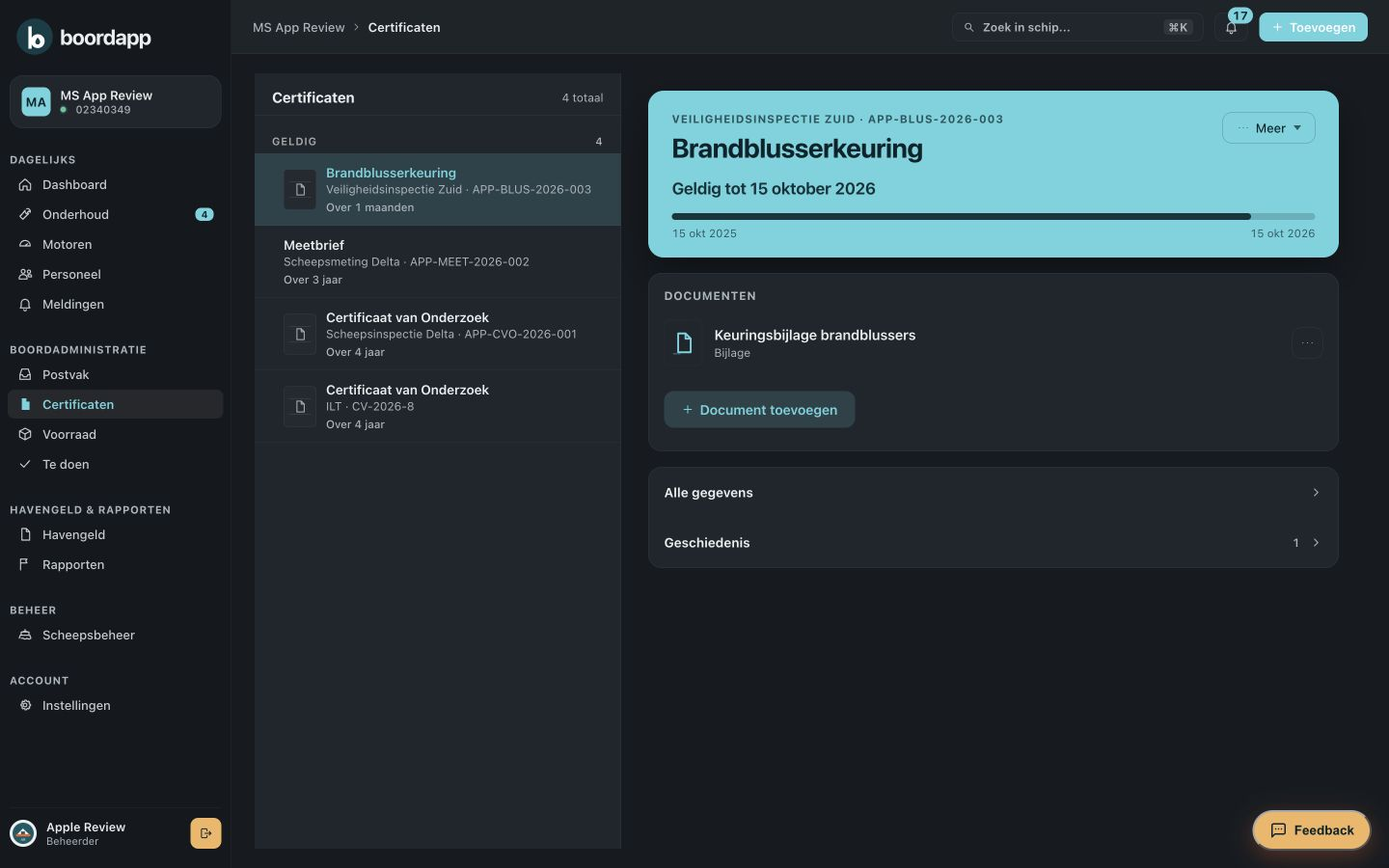
Task: Click the Onderhoud count badge 4
Action: [x=204, y=215]
